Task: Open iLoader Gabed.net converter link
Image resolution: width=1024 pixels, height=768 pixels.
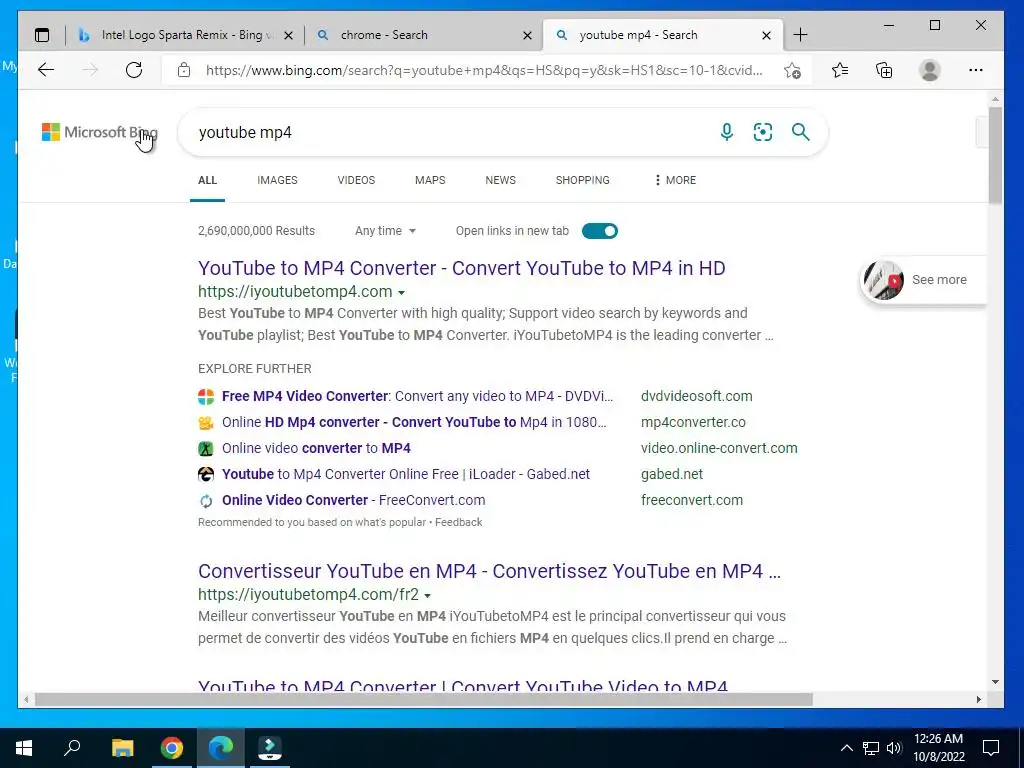Action: point(406,474)
